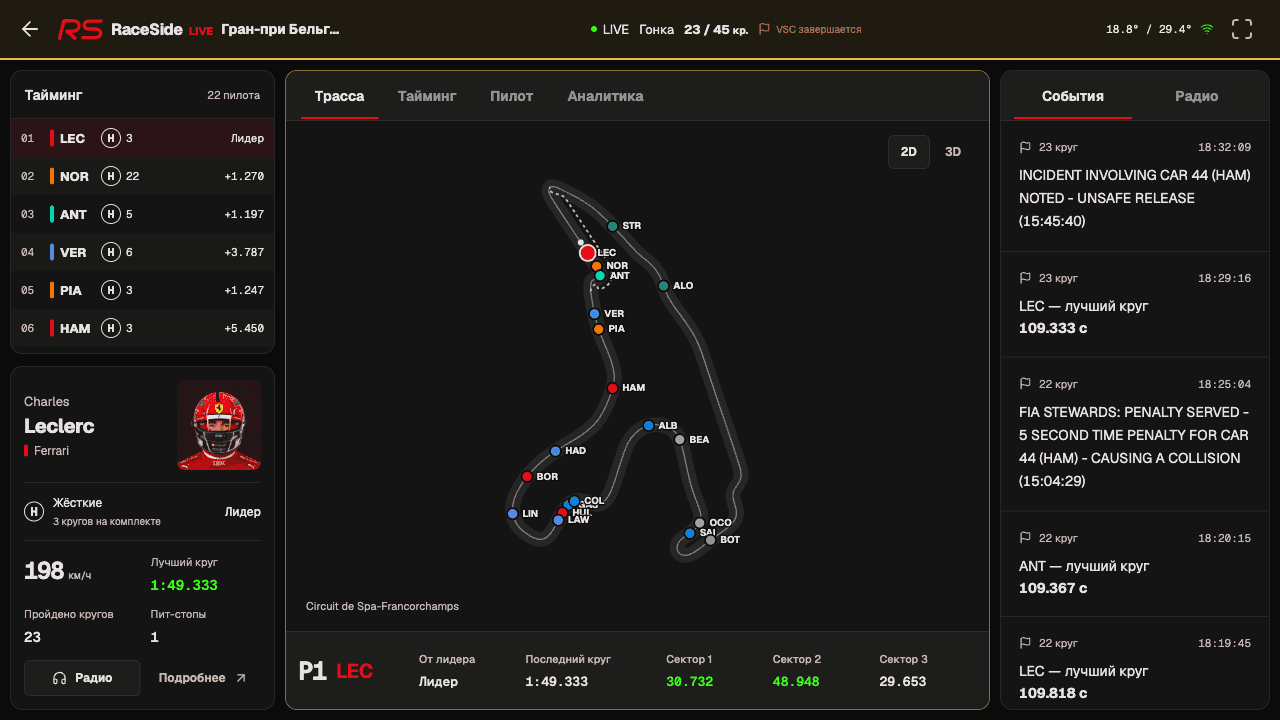Screen dimensions: 1280x720
Task: Select the VER marker on track map
Action: coord(594,314)
